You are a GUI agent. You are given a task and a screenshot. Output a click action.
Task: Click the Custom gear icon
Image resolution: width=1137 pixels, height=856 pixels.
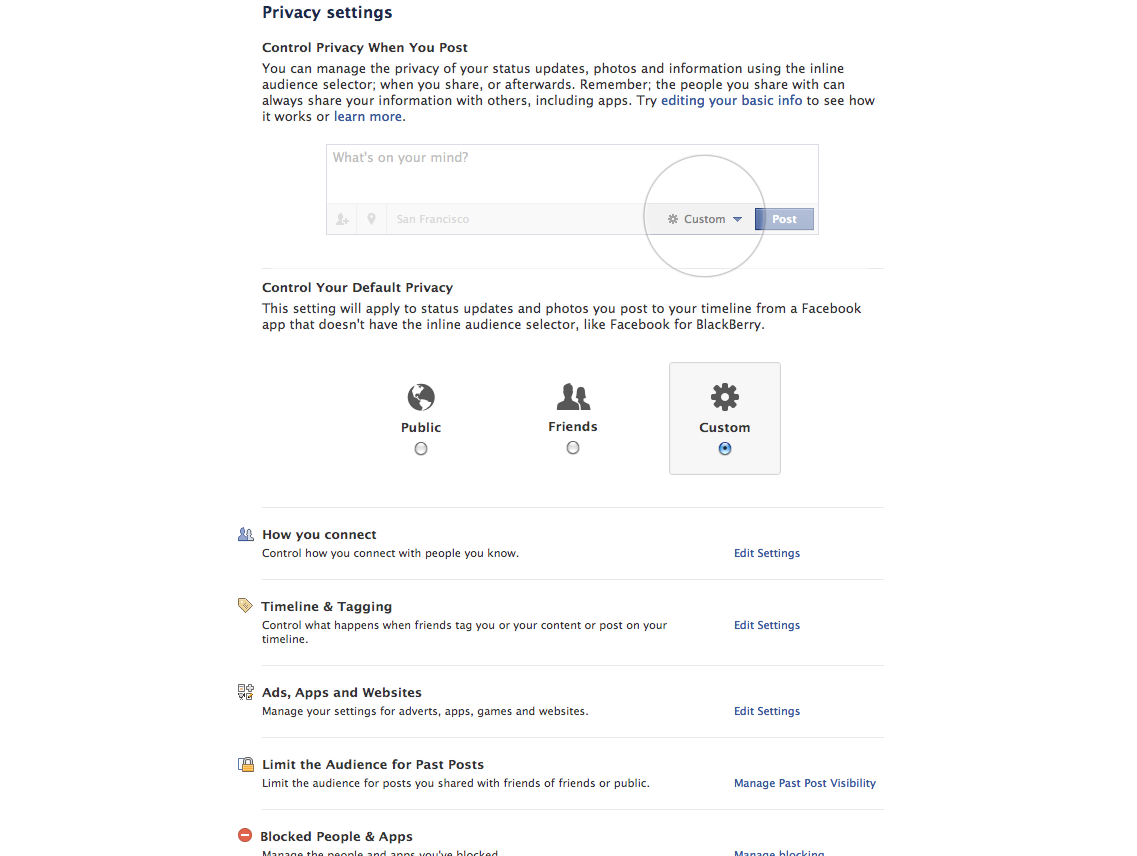point(724,397)
